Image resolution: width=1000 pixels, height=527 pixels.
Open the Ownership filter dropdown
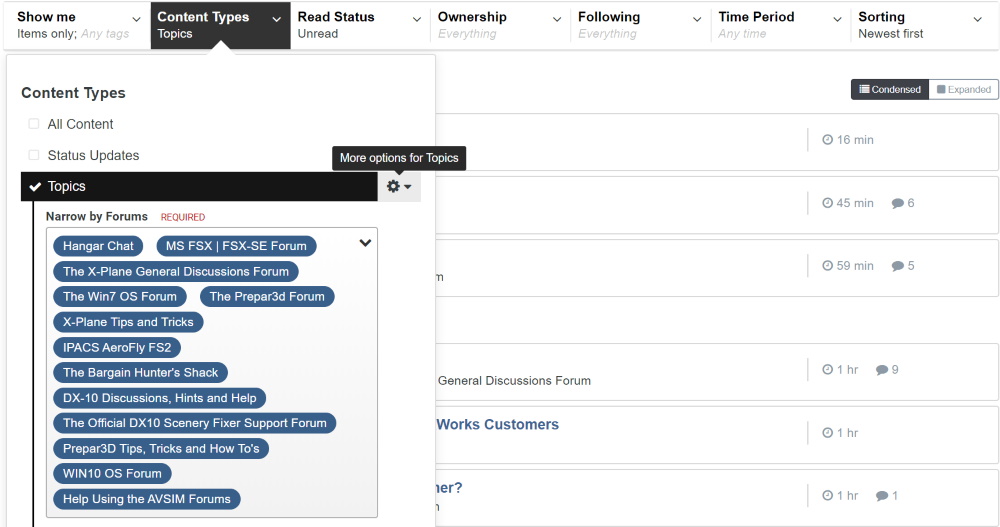click(501, 25)
